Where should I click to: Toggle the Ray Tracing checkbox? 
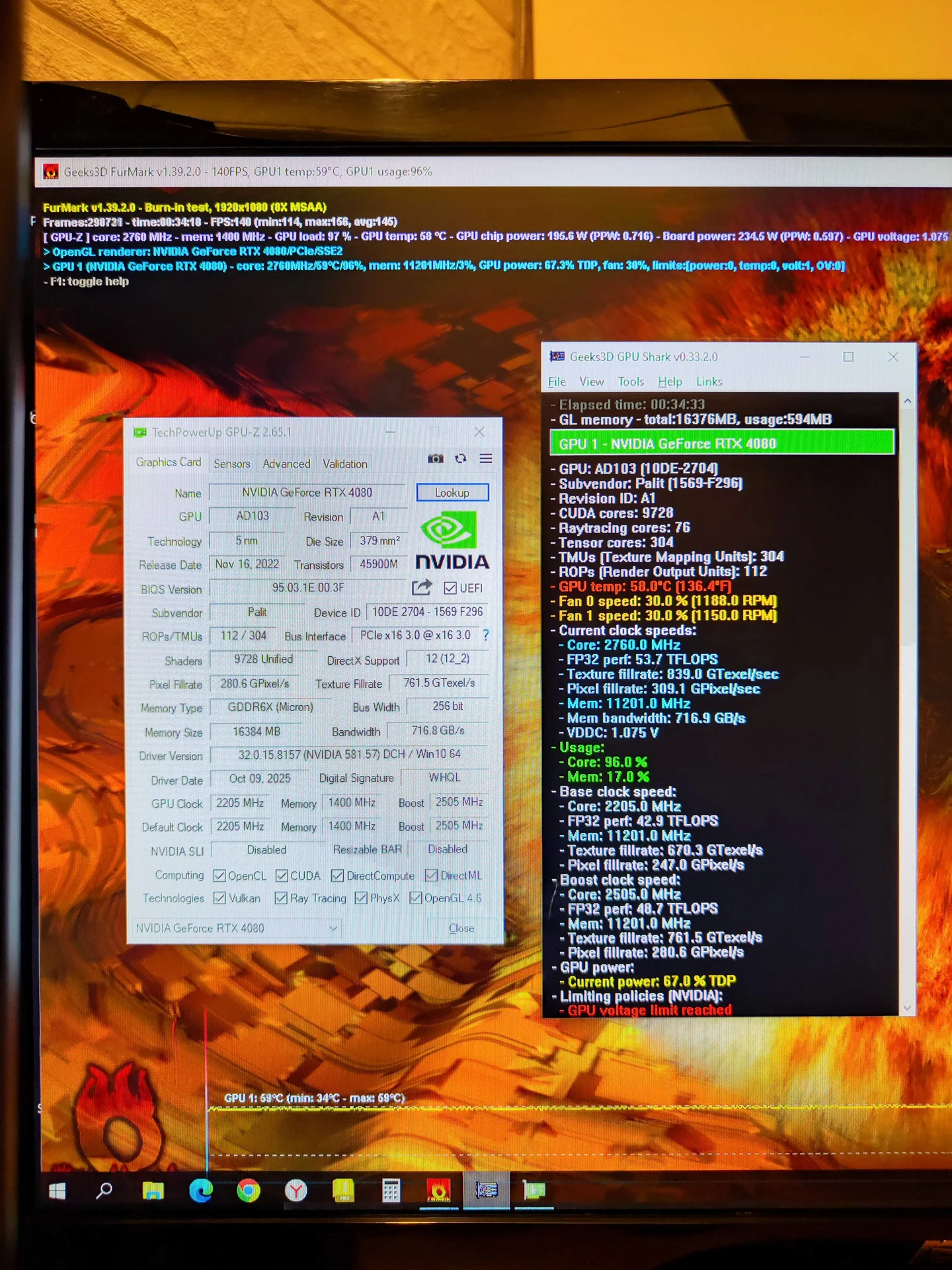coord(281,898)
